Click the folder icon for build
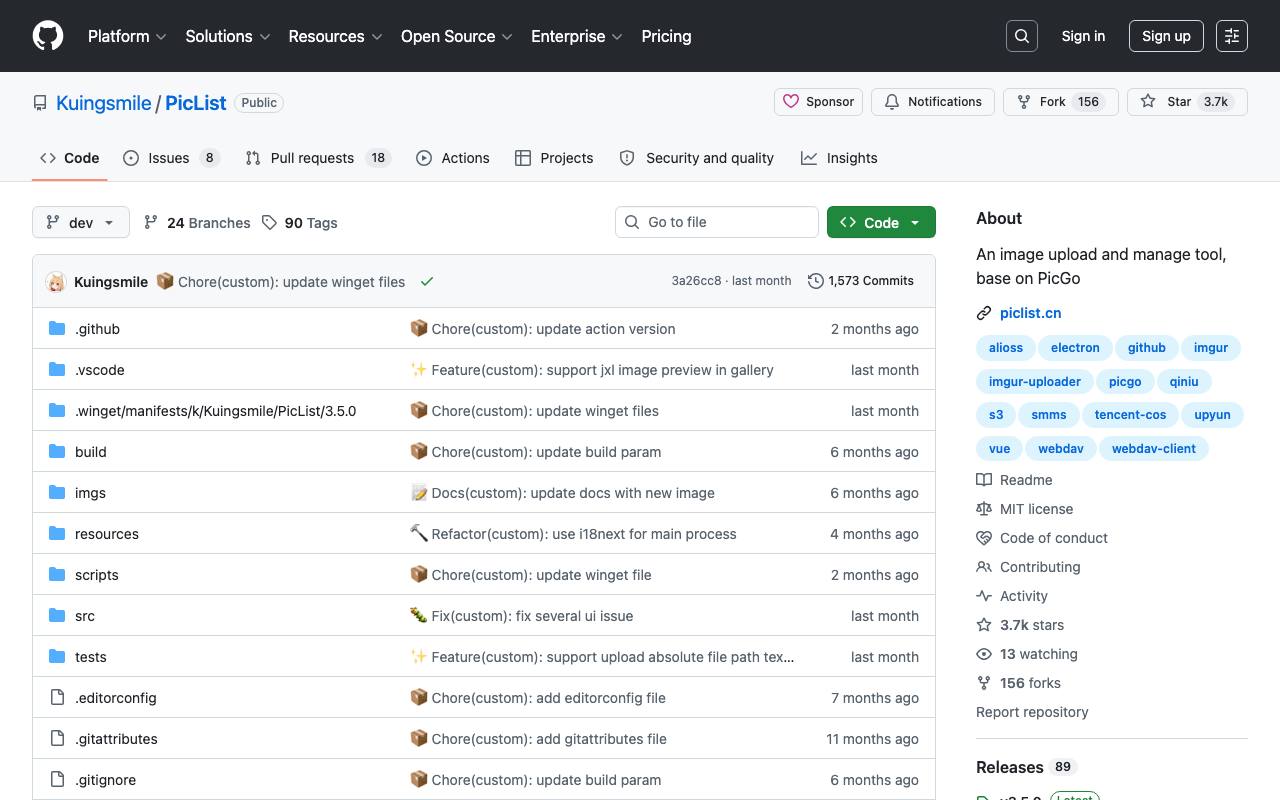The image size is (1280, 800). pyautogui.click(x=57, y=451)
